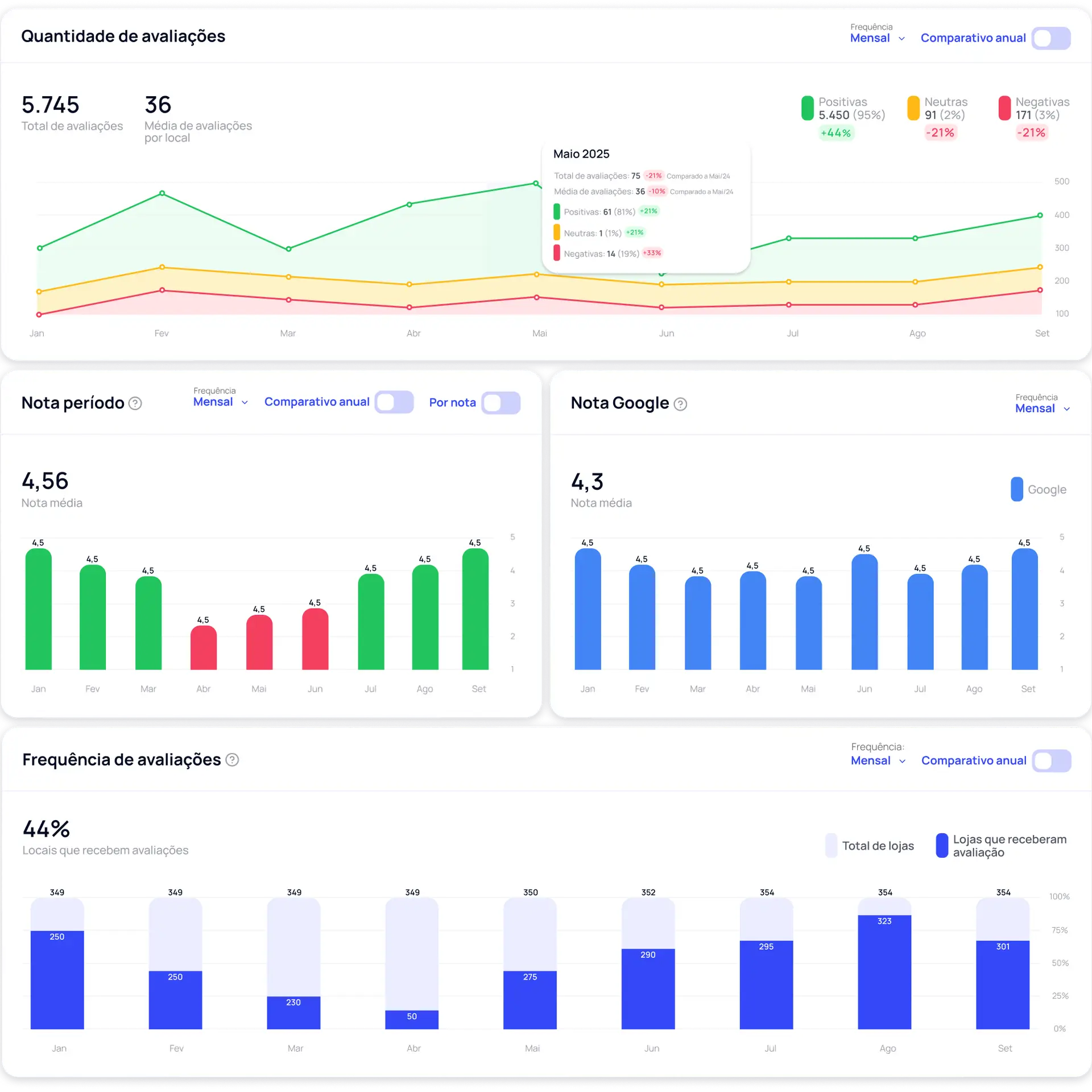This screenshot has height=1092, width=1092.
Task: Turn on the Por nota switch
Action: pos(501,403)
